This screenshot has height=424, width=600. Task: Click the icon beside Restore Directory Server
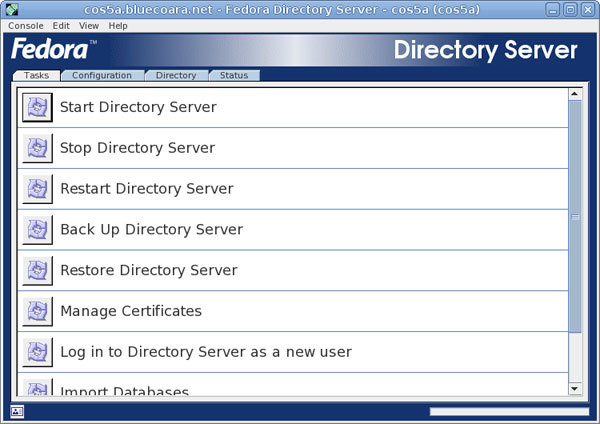pos(37,271)
